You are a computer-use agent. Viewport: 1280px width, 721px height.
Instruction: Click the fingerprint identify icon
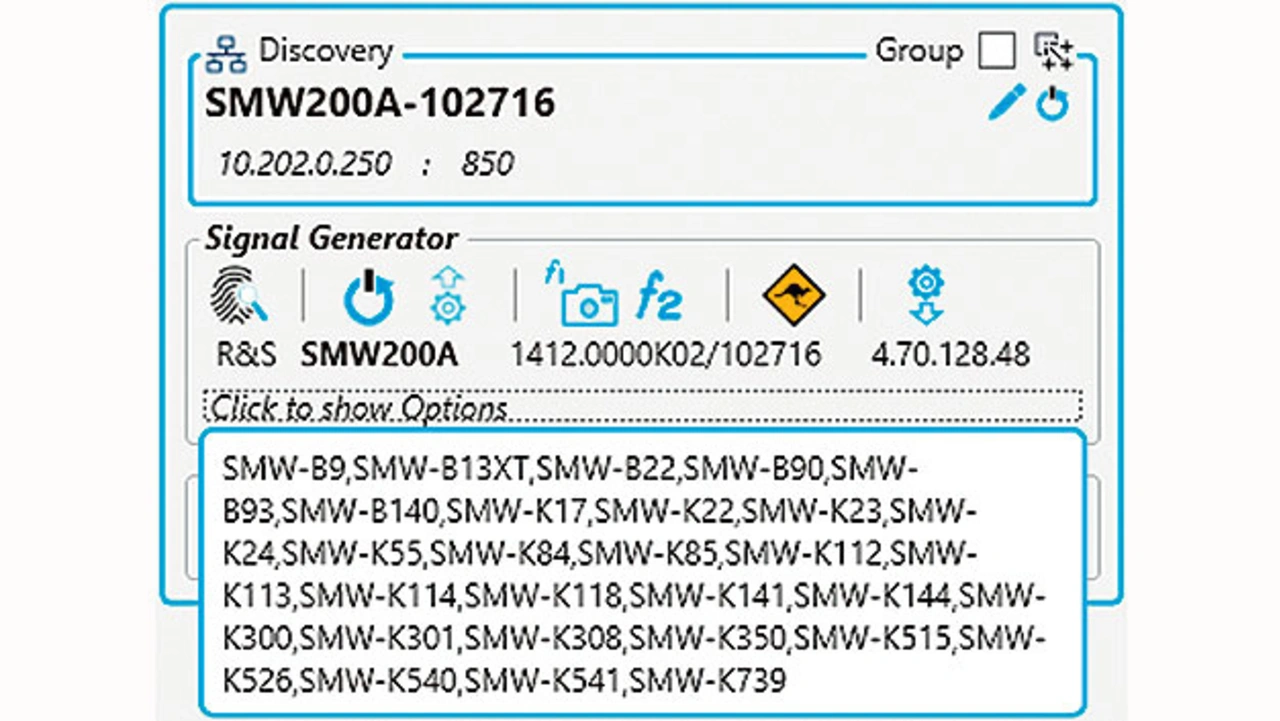tap(239, 298)
